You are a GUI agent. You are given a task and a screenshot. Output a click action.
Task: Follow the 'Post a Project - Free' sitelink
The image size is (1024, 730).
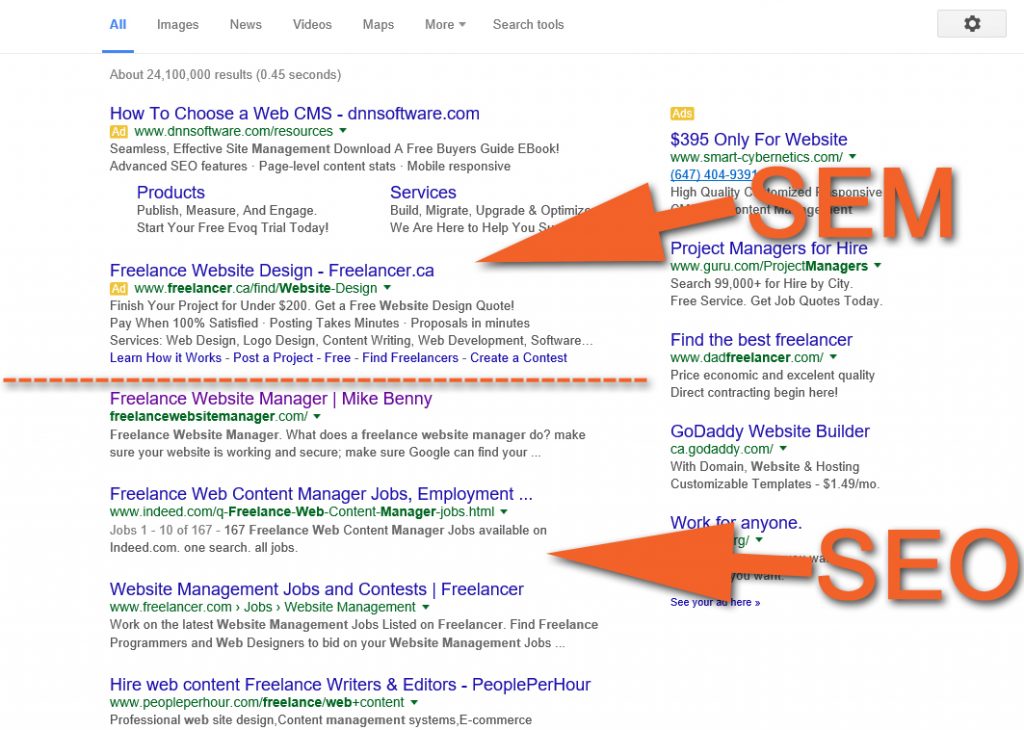tap(292, 358)
